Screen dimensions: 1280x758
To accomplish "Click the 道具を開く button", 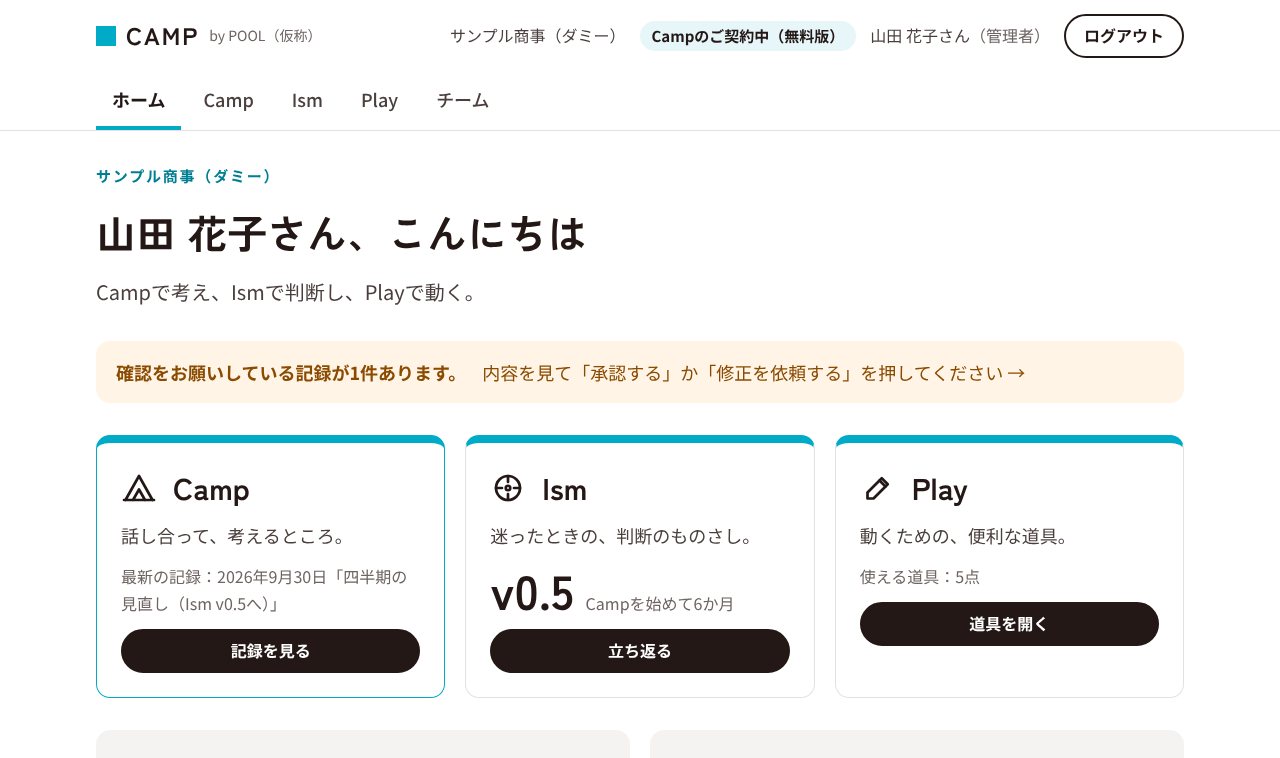I will [x=1009, y=624].
